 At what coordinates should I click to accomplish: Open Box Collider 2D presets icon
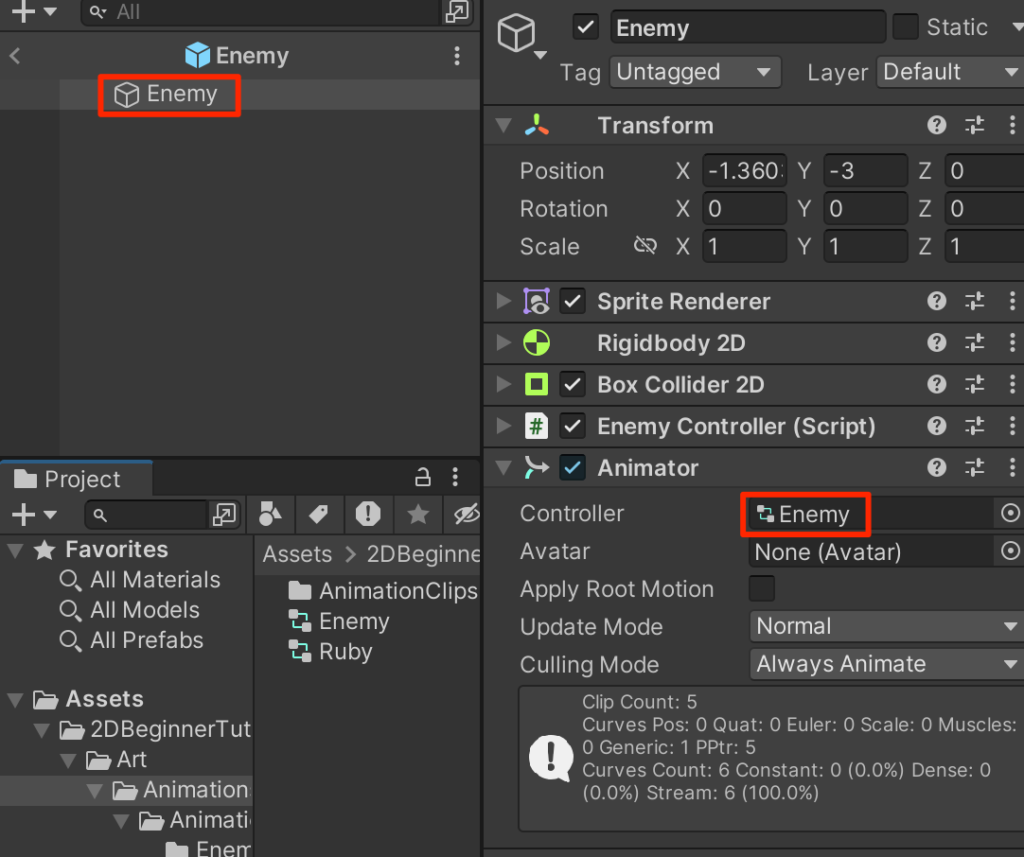(x=974, y=385)
